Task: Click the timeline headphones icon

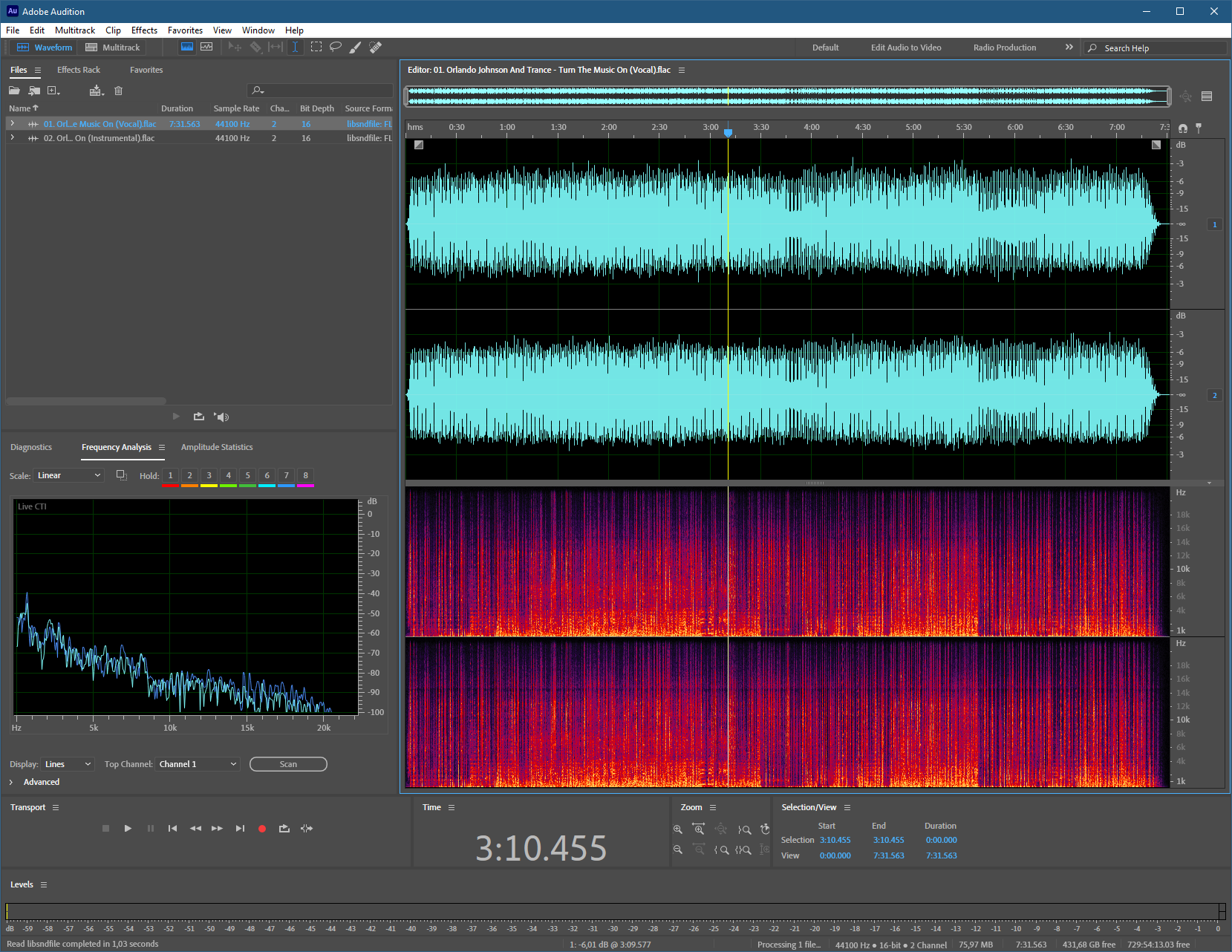Action: tap(1183, 128)
